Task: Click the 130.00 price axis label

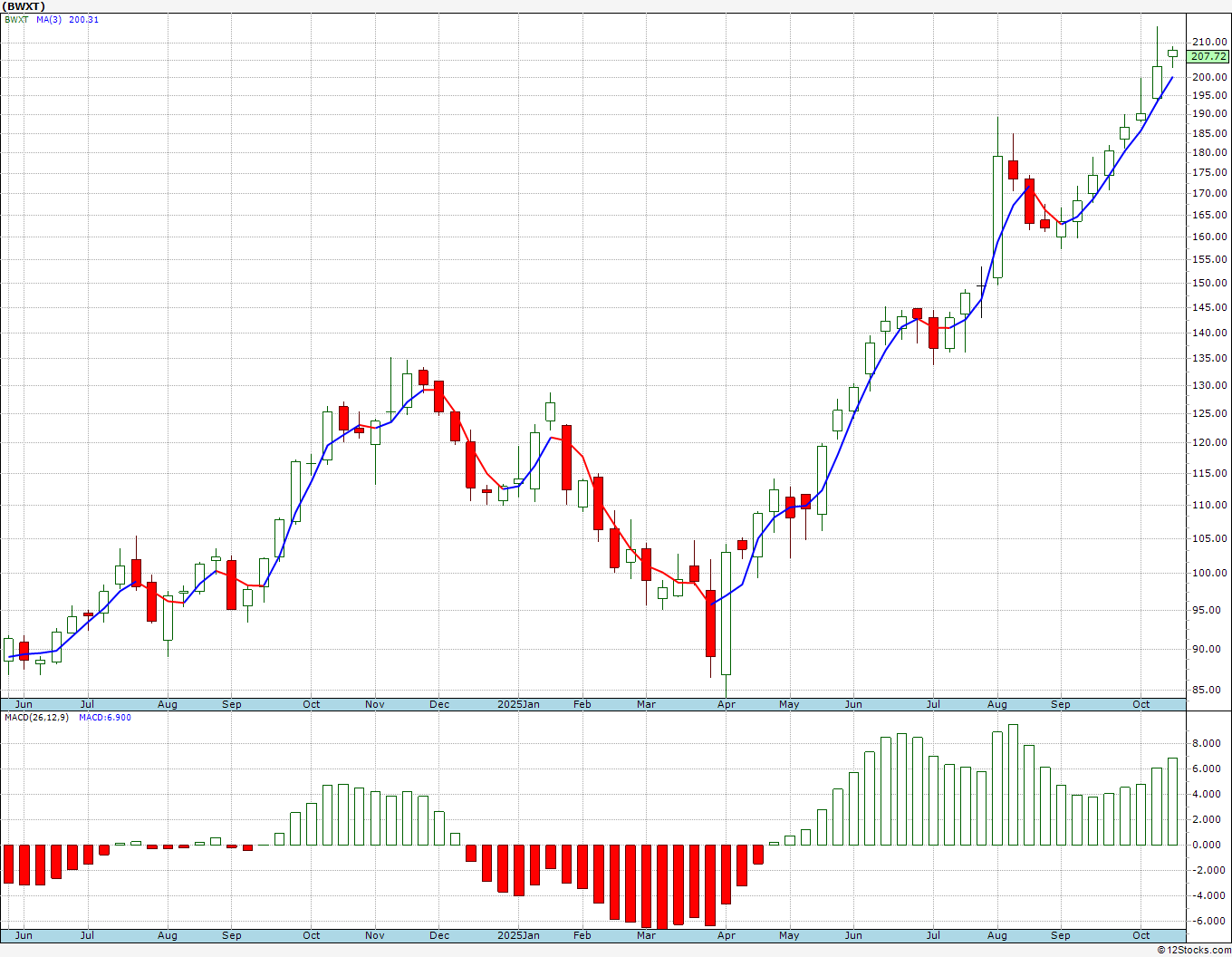Action: (1209, 385)
